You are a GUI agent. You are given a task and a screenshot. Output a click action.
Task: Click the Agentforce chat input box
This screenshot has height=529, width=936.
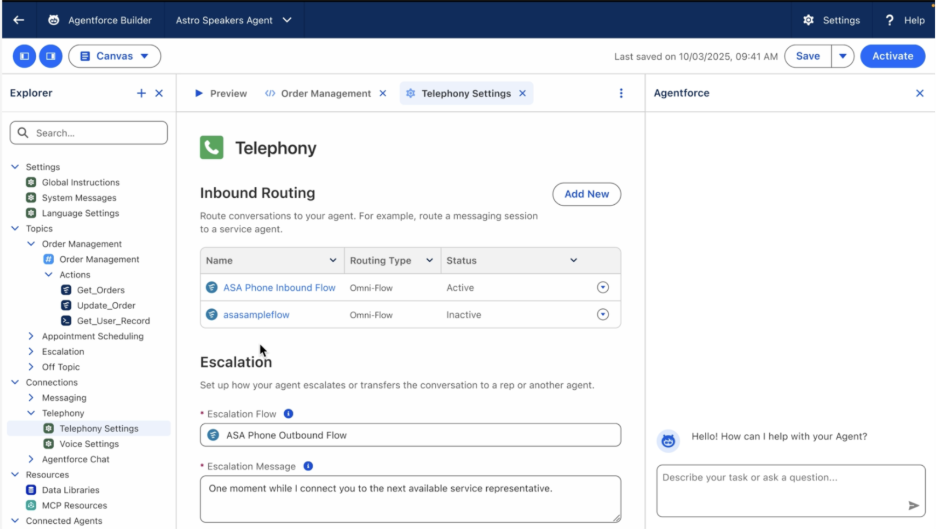(x=790, y=490)
